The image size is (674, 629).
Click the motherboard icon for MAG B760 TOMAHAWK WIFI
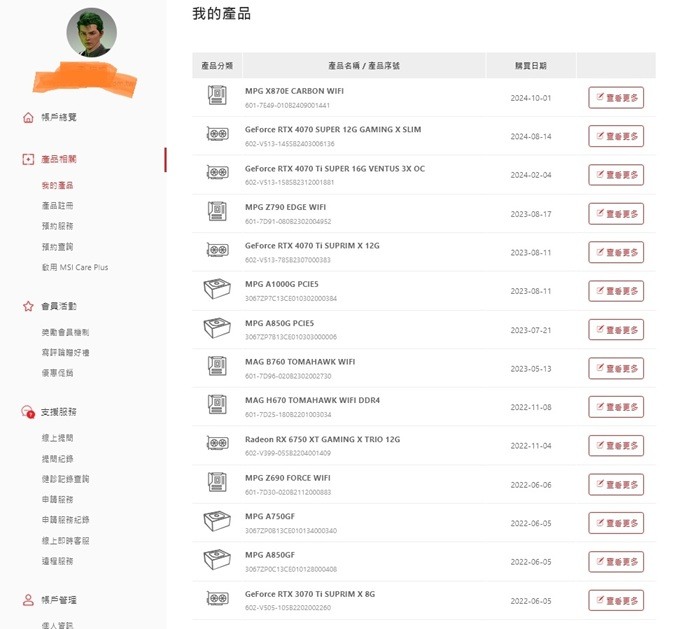[x=217, y=366]
